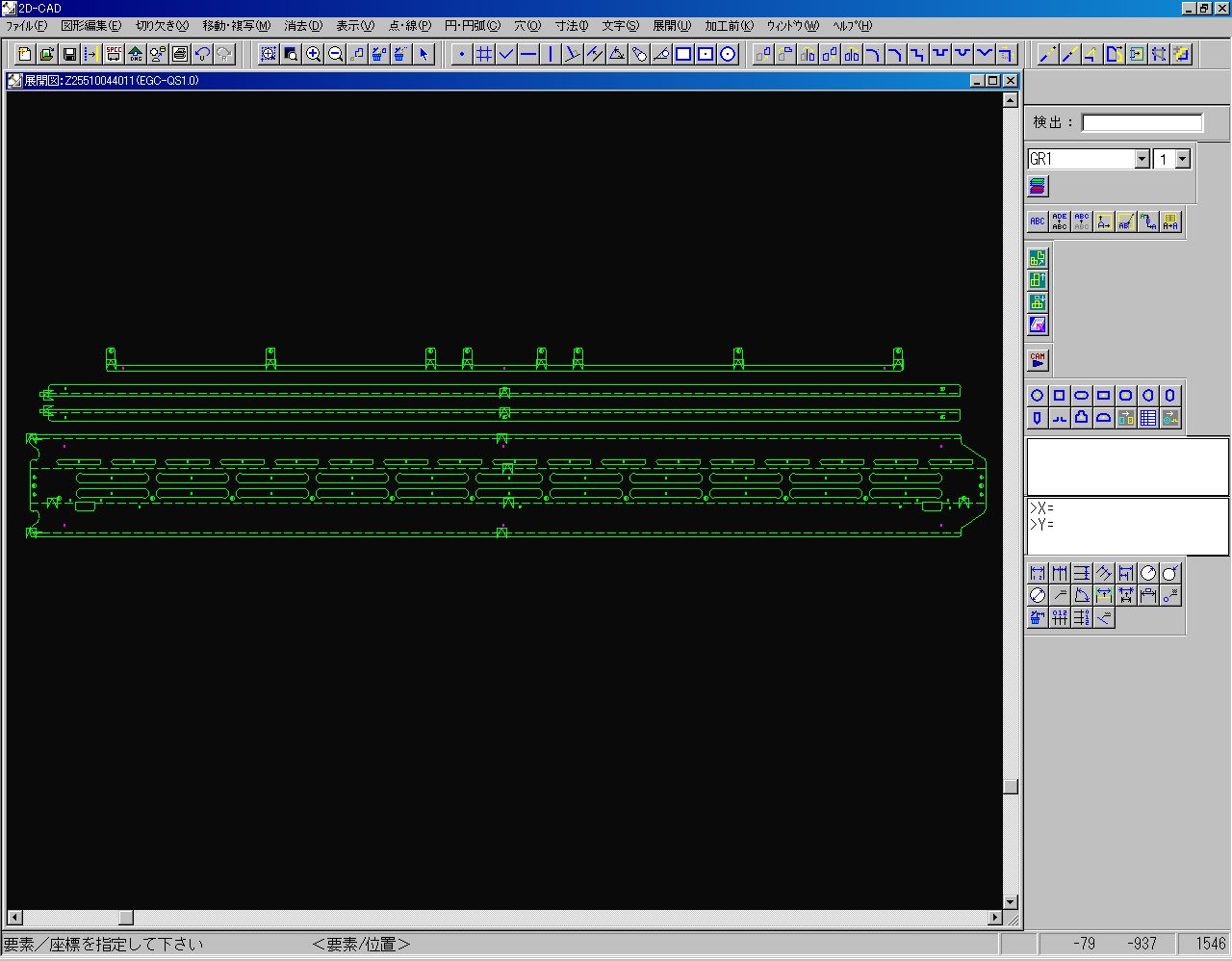
Task: Click the ADE to ABC text edit icon
Action: point(1060,221)
